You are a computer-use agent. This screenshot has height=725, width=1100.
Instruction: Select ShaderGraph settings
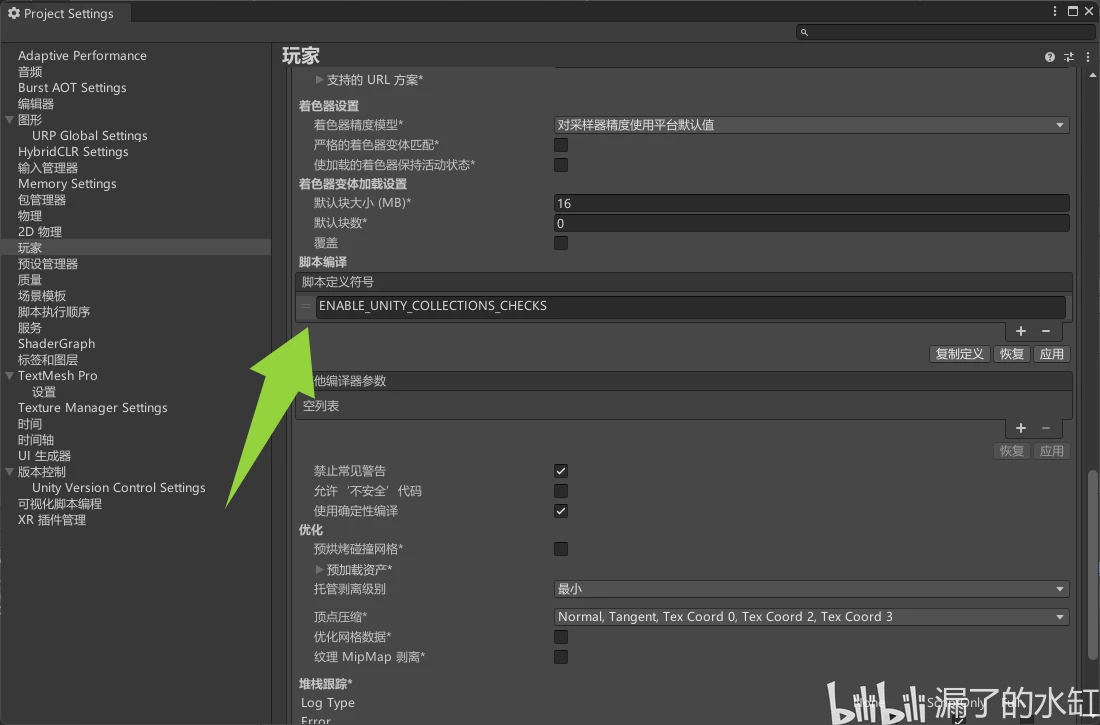click(x=56, y=344)
